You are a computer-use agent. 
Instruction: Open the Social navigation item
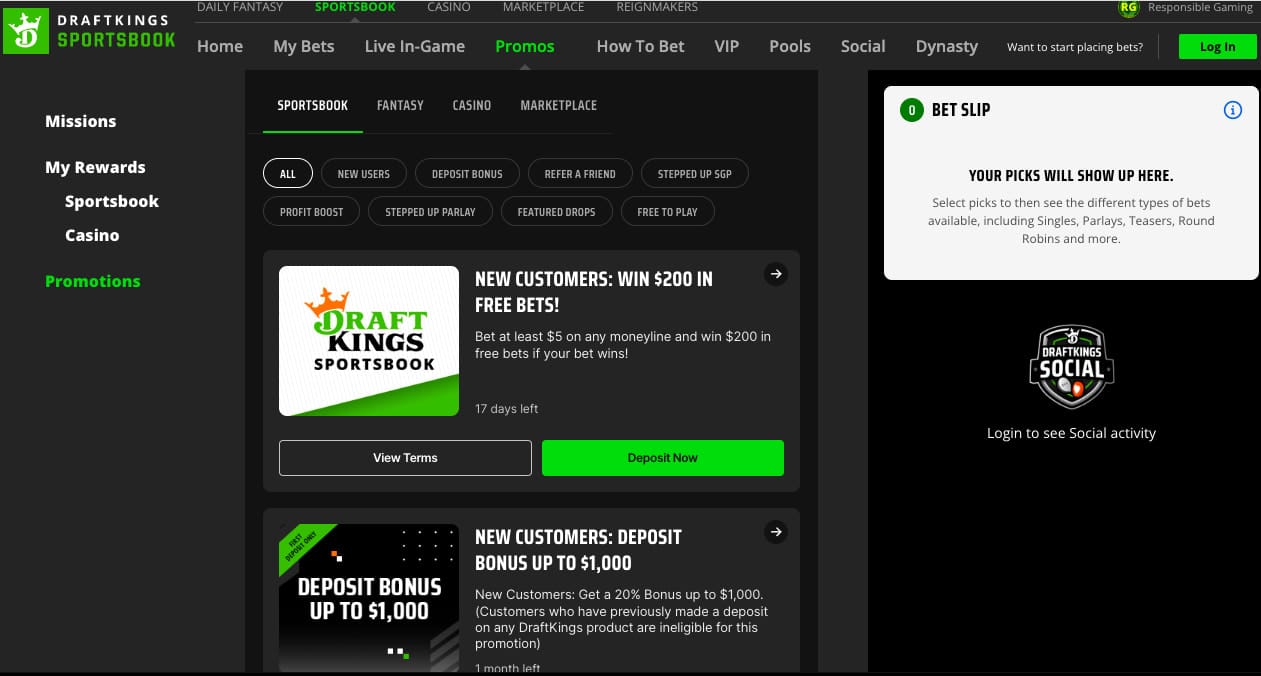pyautogui.click(x=863, y=46)
